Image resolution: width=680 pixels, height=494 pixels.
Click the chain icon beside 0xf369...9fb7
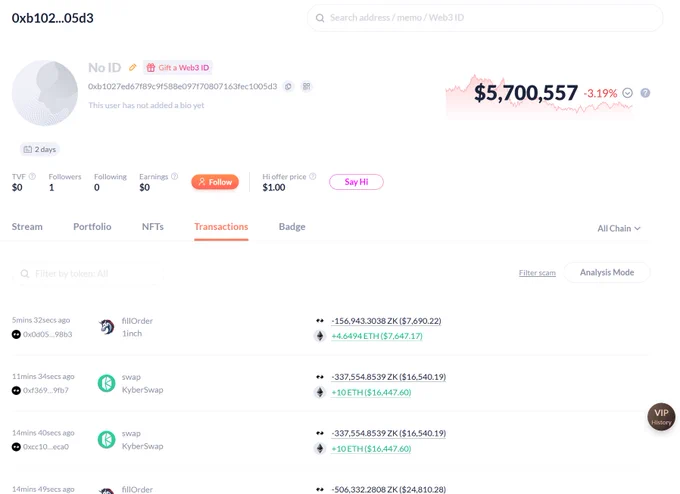pos(16,390)
